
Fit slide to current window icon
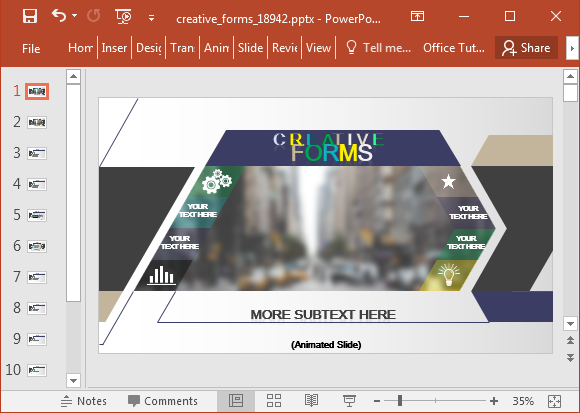tap(554, 401)
